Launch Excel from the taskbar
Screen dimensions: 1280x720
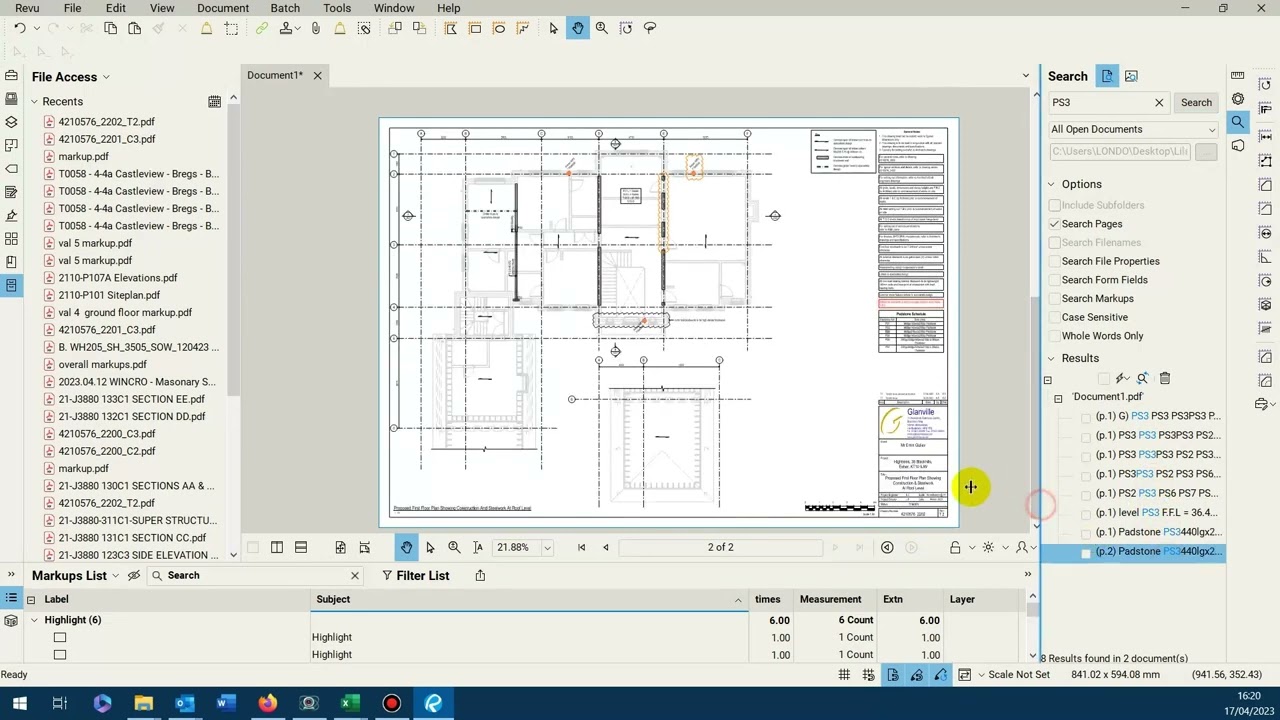[x=350, y=704]
